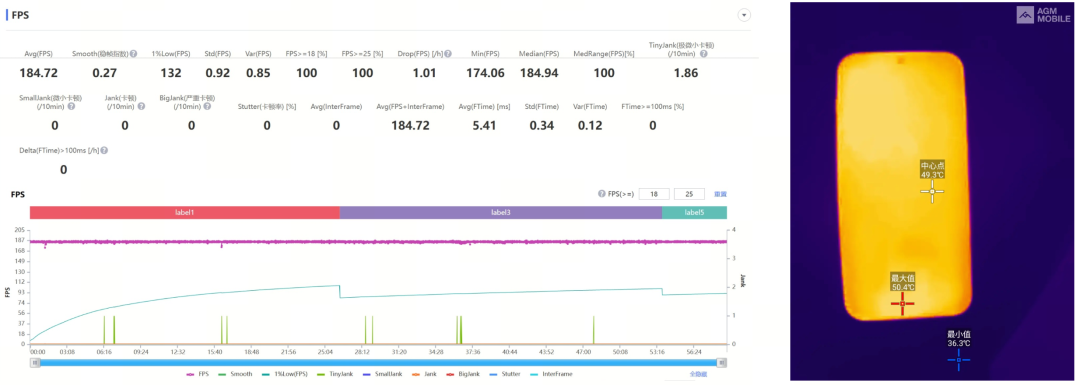The height and width of the screenshot is (385, 1080).
Task: Click the hide-all link beside the legend
Action: pos(698,374)
